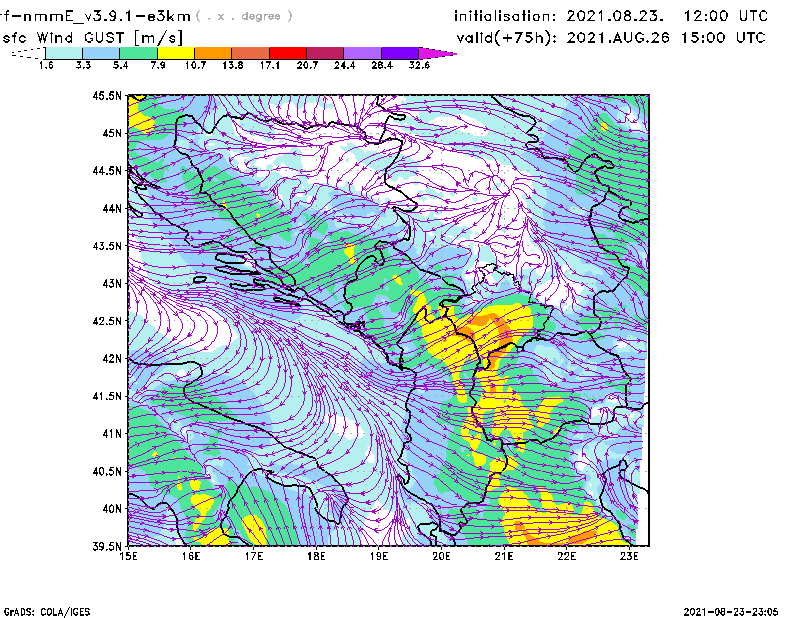
Task: Click the legend value '7.9'
Action: (158, 65)
